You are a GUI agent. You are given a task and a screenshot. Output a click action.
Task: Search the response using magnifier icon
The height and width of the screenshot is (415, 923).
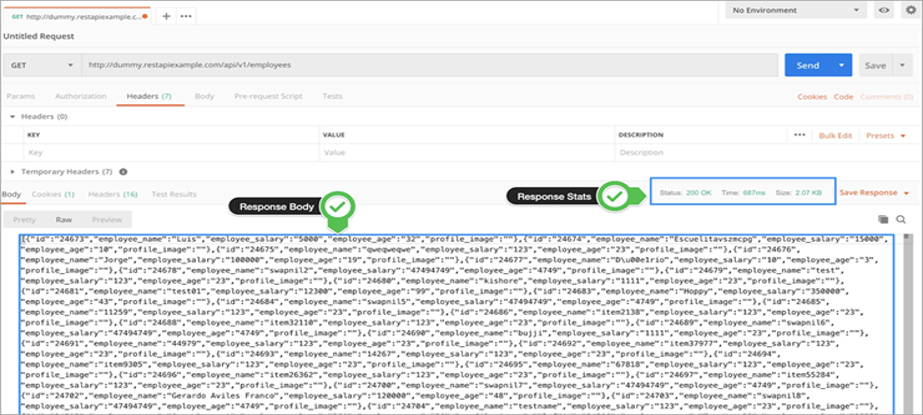pos(902,219)
